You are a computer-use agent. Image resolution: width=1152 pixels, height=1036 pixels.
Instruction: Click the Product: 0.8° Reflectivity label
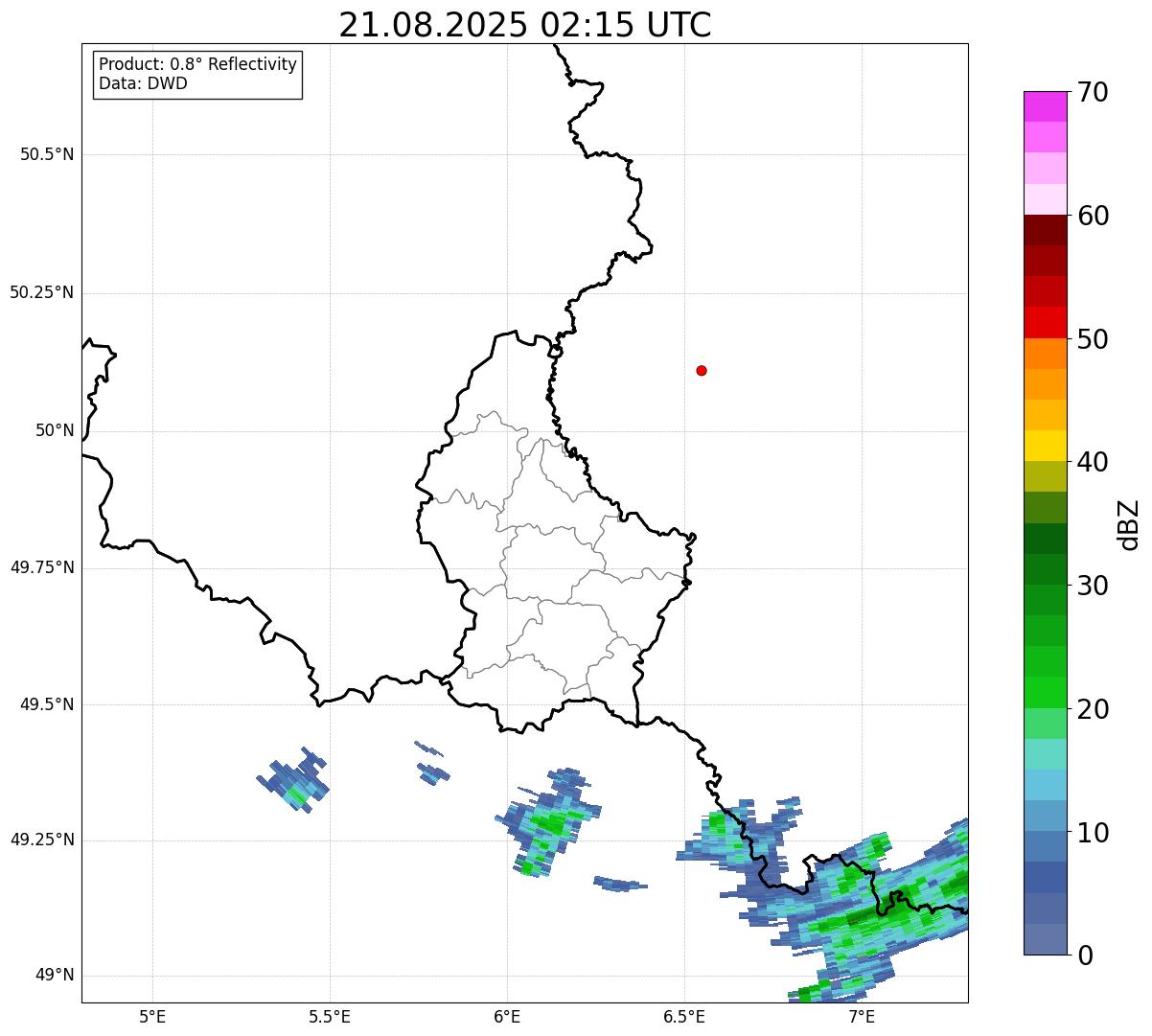point(198,64)
